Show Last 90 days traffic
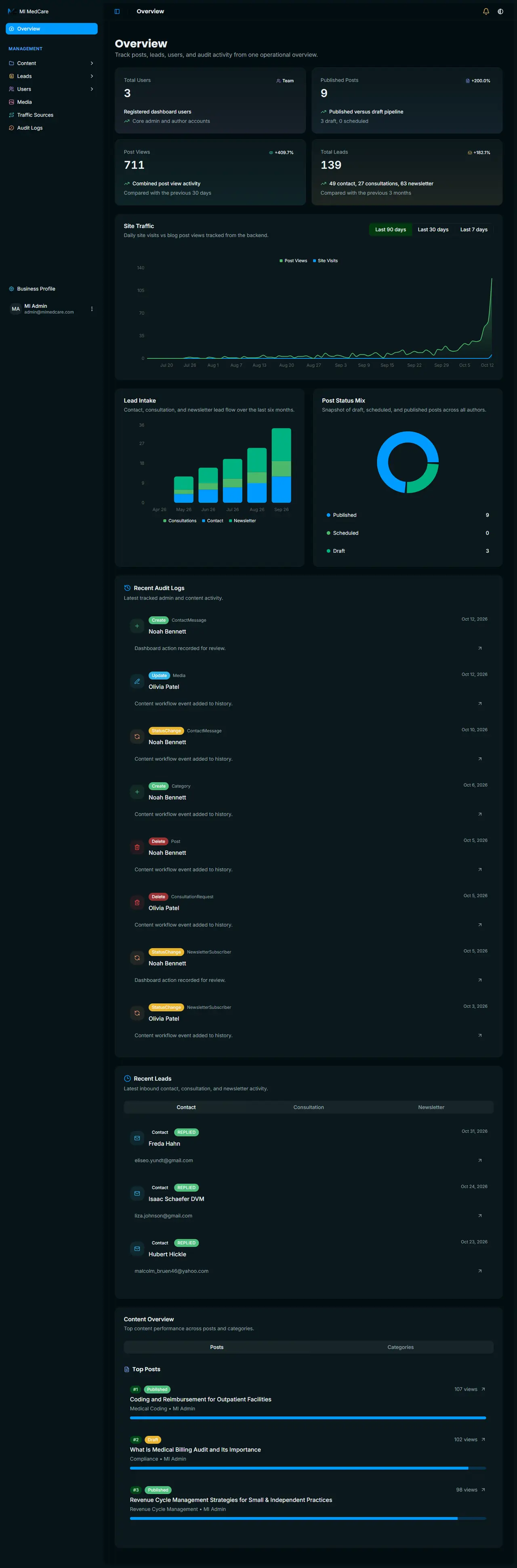517x1568 pixels. click(x=391, y=229)
